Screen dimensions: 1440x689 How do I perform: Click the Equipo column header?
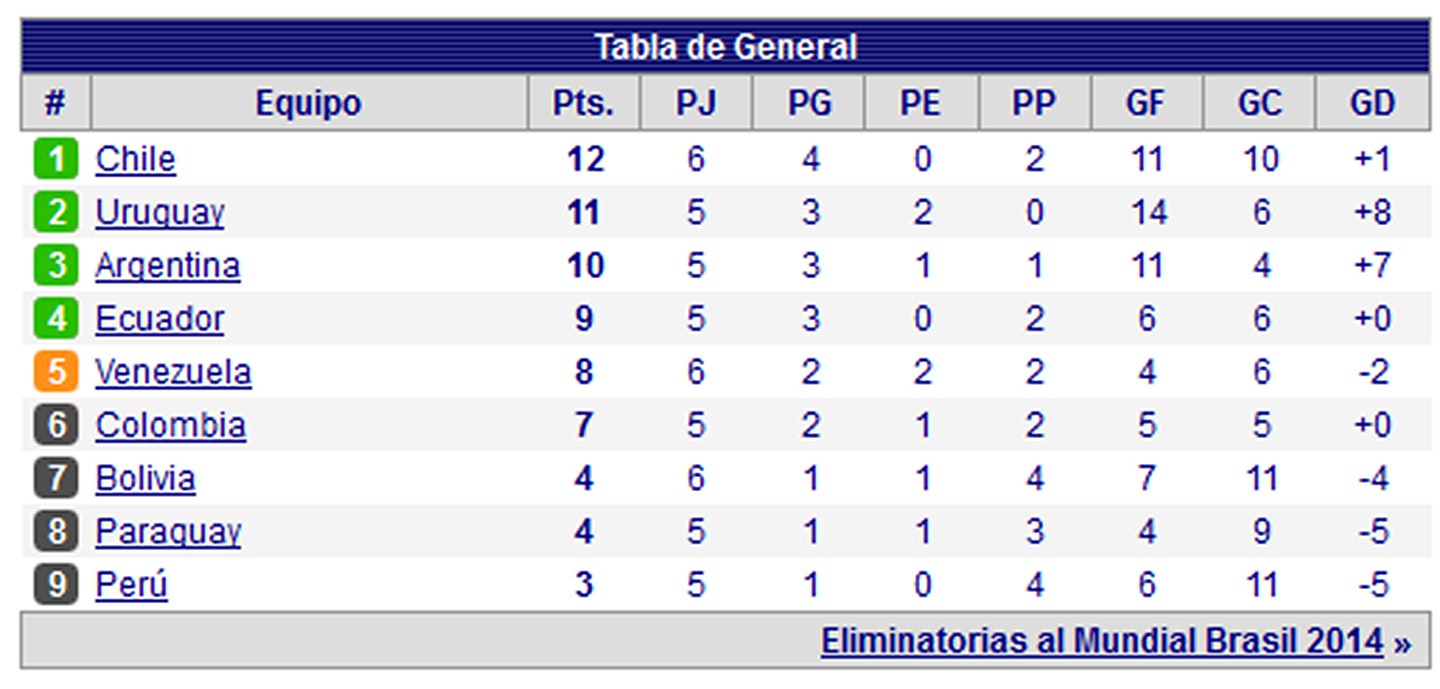(308, 103)
